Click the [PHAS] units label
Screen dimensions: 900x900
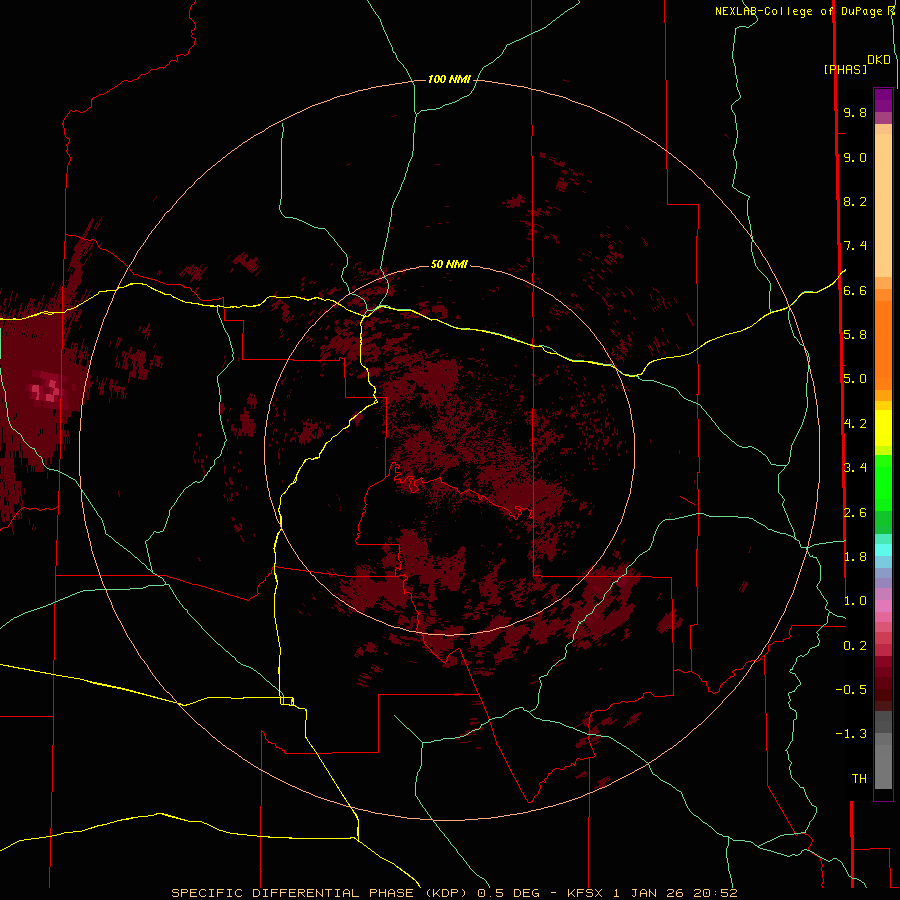pos(845,69)
